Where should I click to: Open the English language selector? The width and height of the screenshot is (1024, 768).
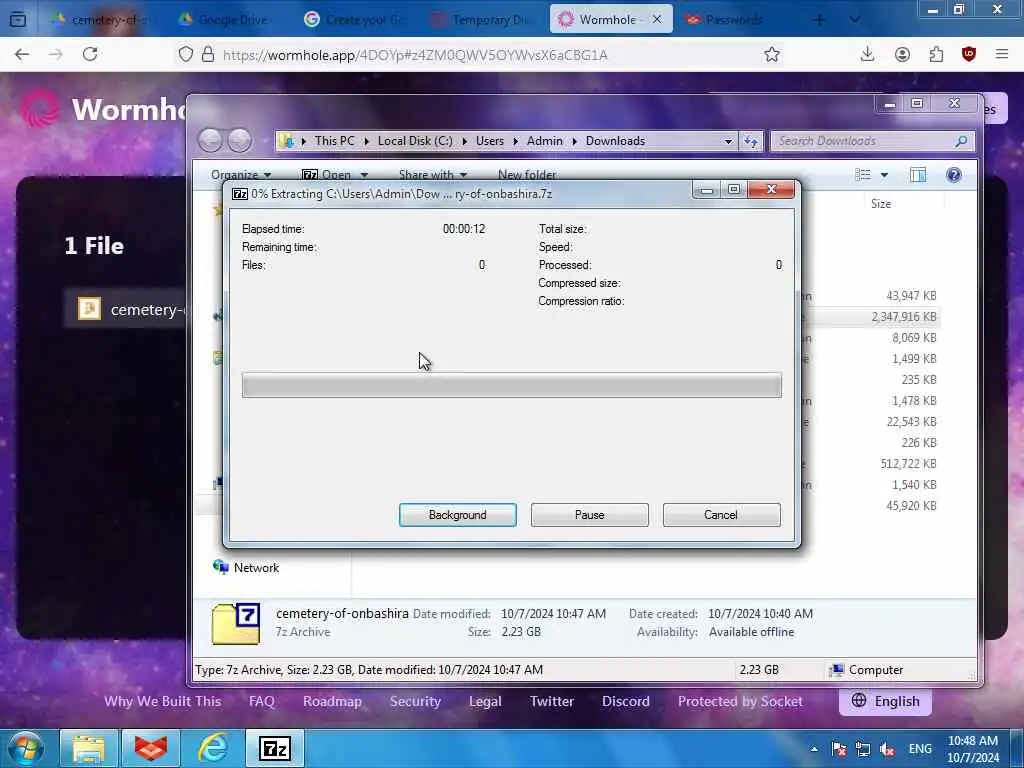[886, 701]
